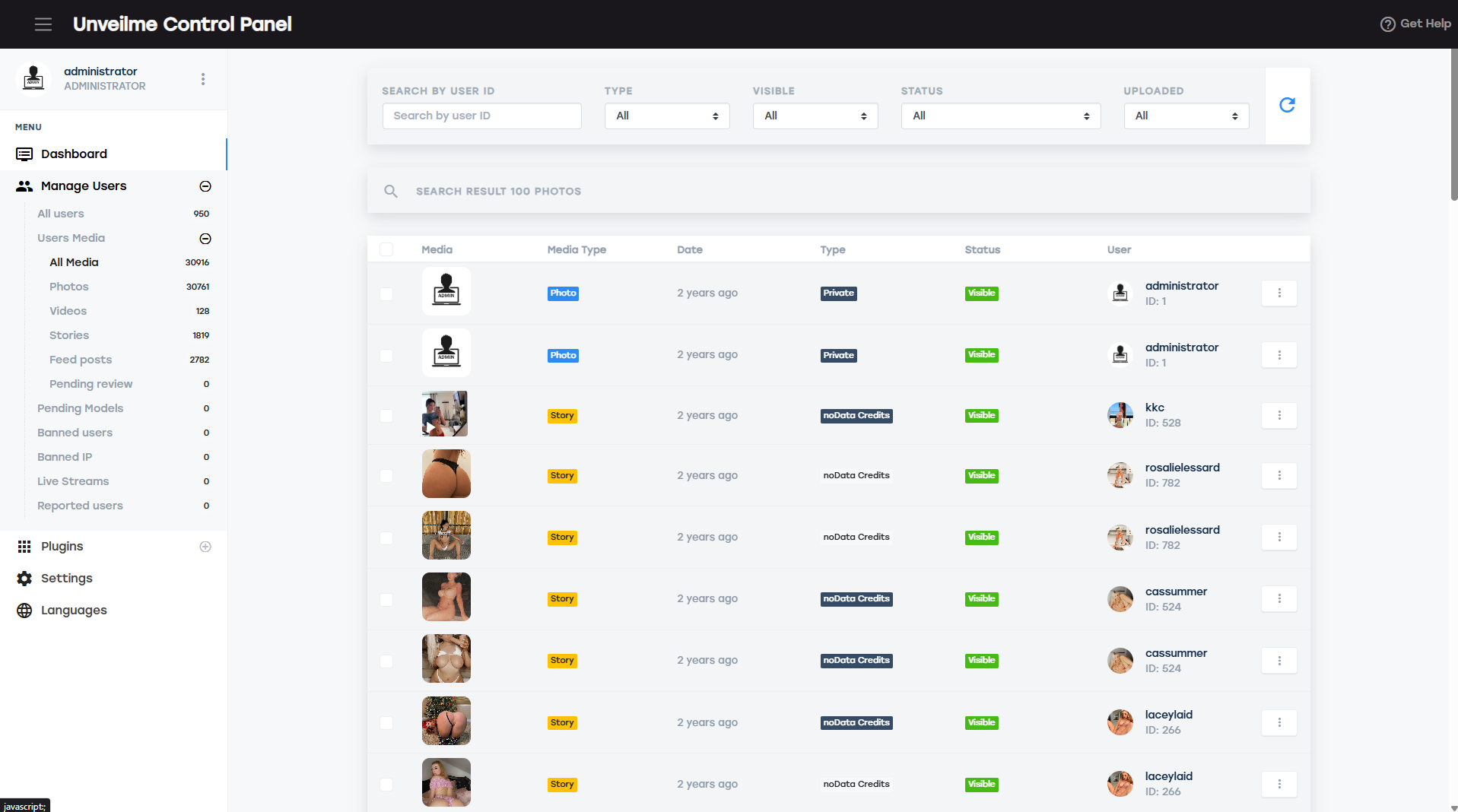
Task: Click the Languages globe icon
Action: [24, 611]
